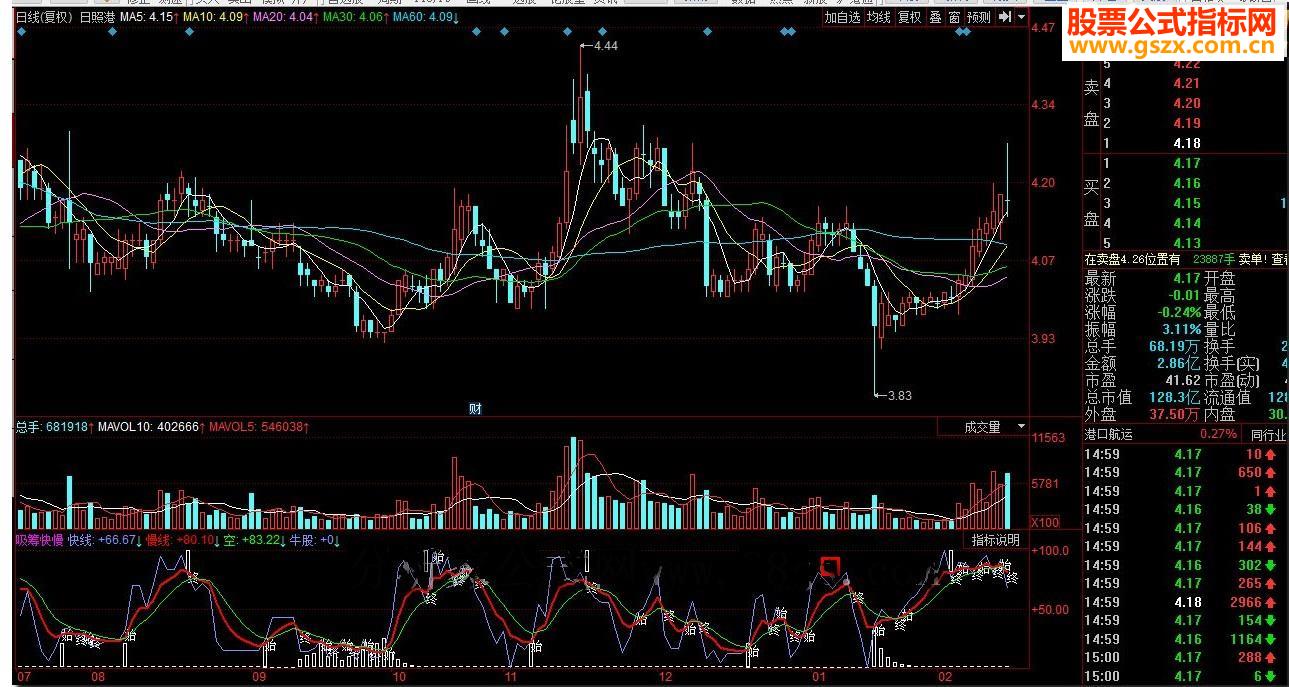
Task: Click the 在卖盘4.26位置有 alert message
Action: tap(1131, 260)
